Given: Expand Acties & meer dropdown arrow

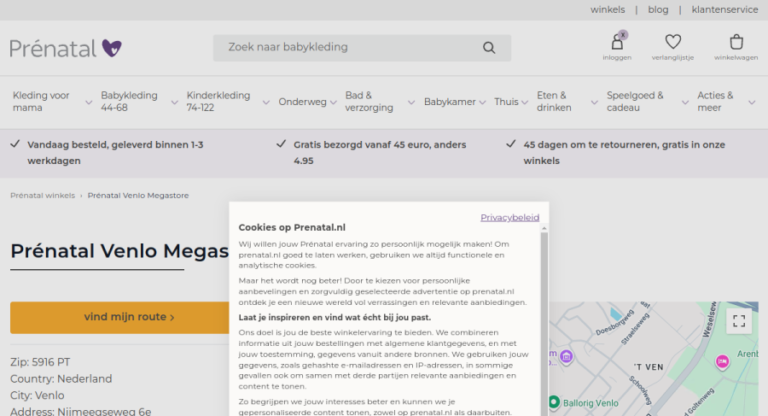Looking at the screenshot, I should click(752, 102).
